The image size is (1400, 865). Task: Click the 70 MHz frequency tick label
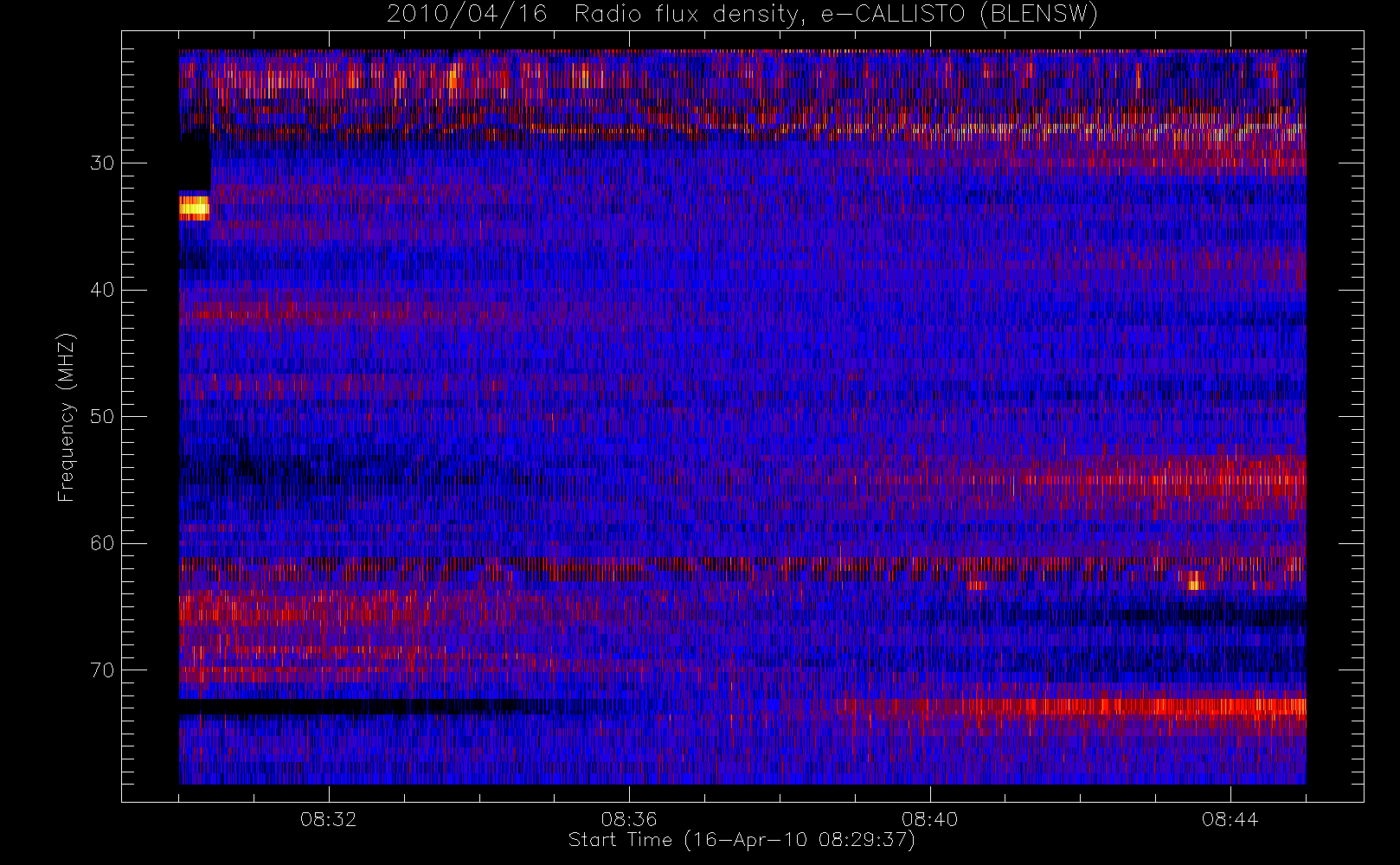pos(102,670)
